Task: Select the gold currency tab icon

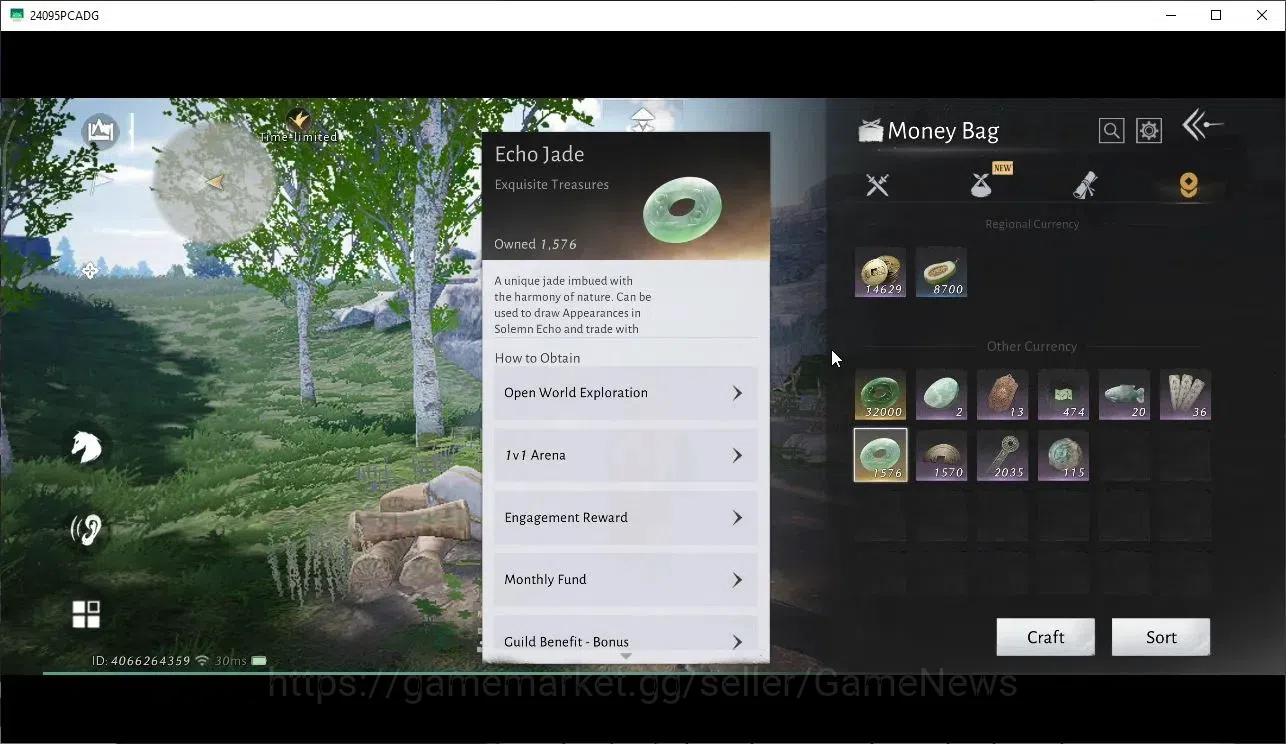Action: [1188, 184]
